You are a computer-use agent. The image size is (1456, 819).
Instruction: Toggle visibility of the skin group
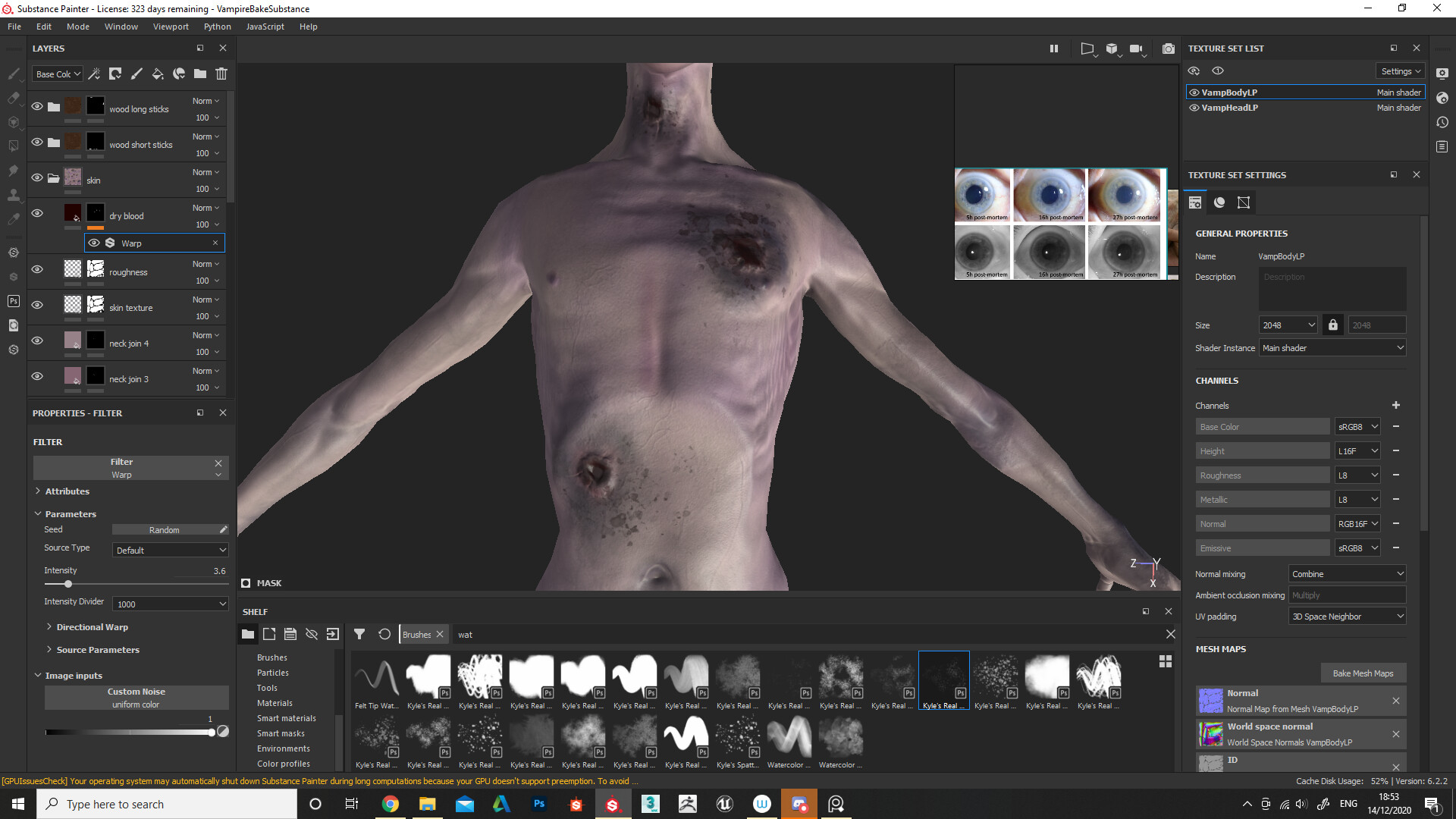tap(37, 177)
